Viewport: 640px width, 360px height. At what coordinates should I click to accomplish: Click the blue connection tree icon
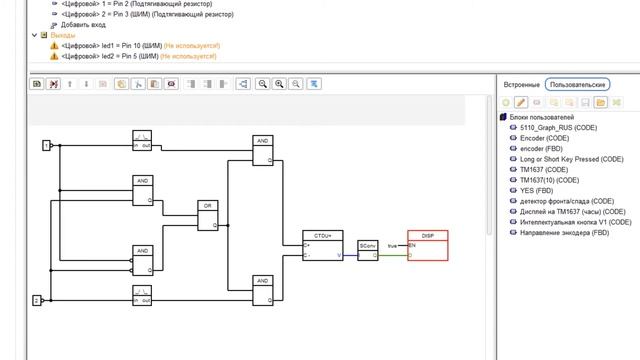[x=243, y=84]
